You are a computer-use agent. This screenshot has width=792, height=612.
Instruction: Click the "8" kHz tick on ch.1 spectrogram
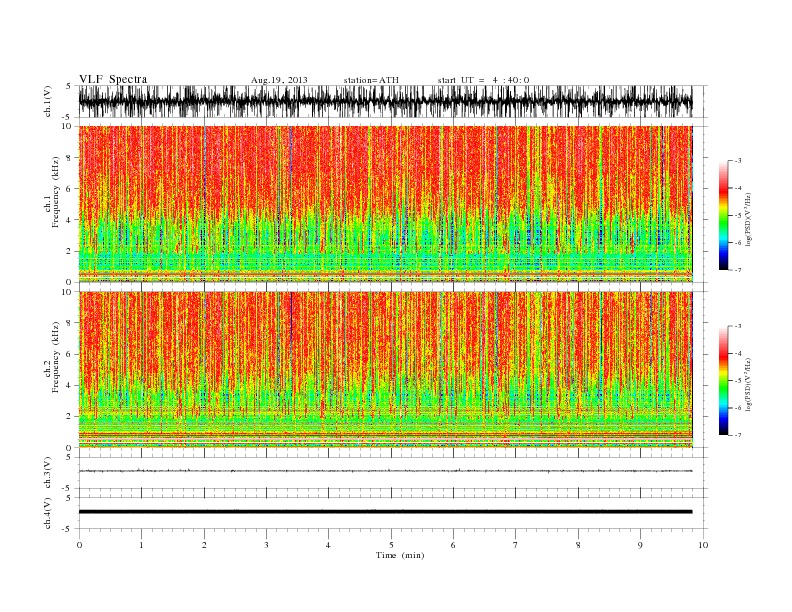(70, 158)
